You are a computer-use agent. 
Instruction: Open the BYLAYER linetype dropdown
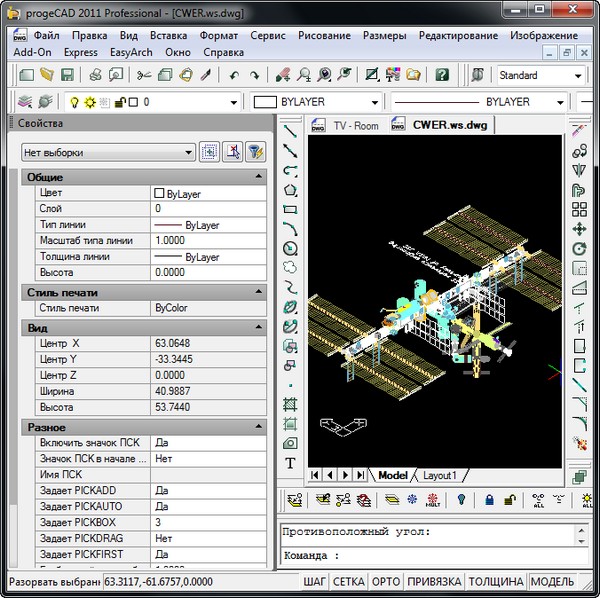click(560, 102)
